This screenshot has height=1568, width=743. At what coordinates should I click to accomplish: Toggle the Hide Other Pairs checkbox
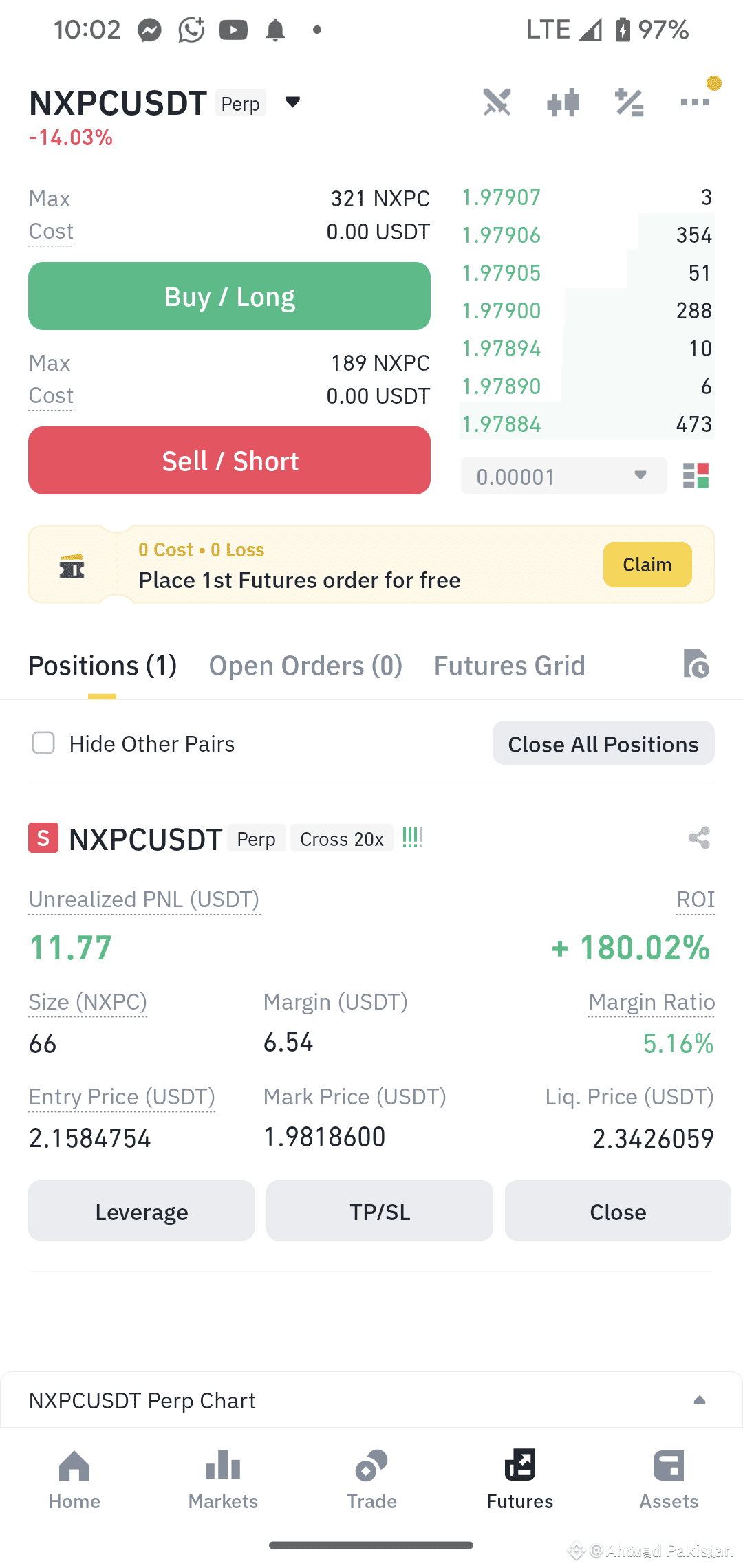click(43, 743)
